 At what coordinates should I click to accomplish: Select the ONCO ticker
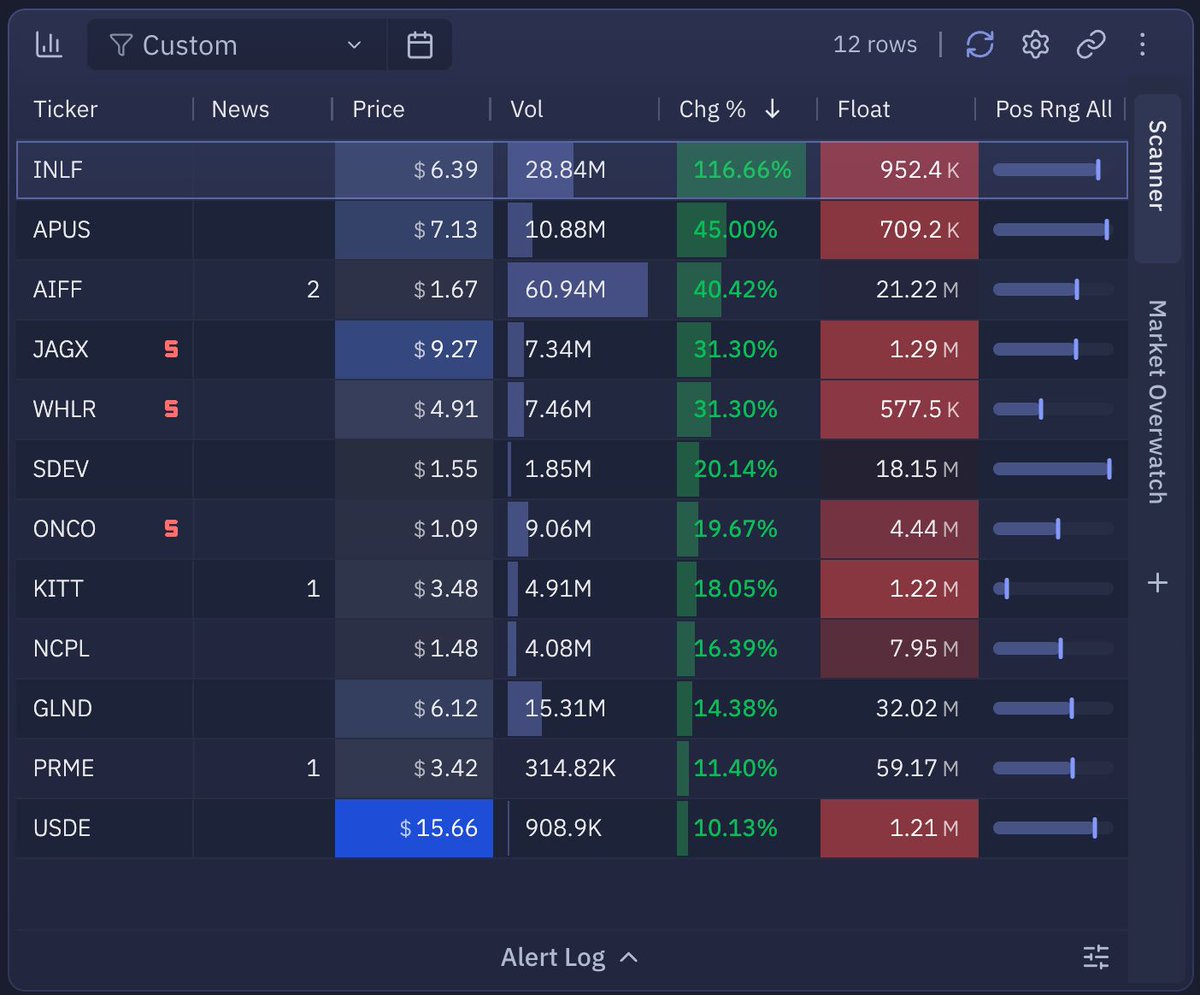click(65, 529)
